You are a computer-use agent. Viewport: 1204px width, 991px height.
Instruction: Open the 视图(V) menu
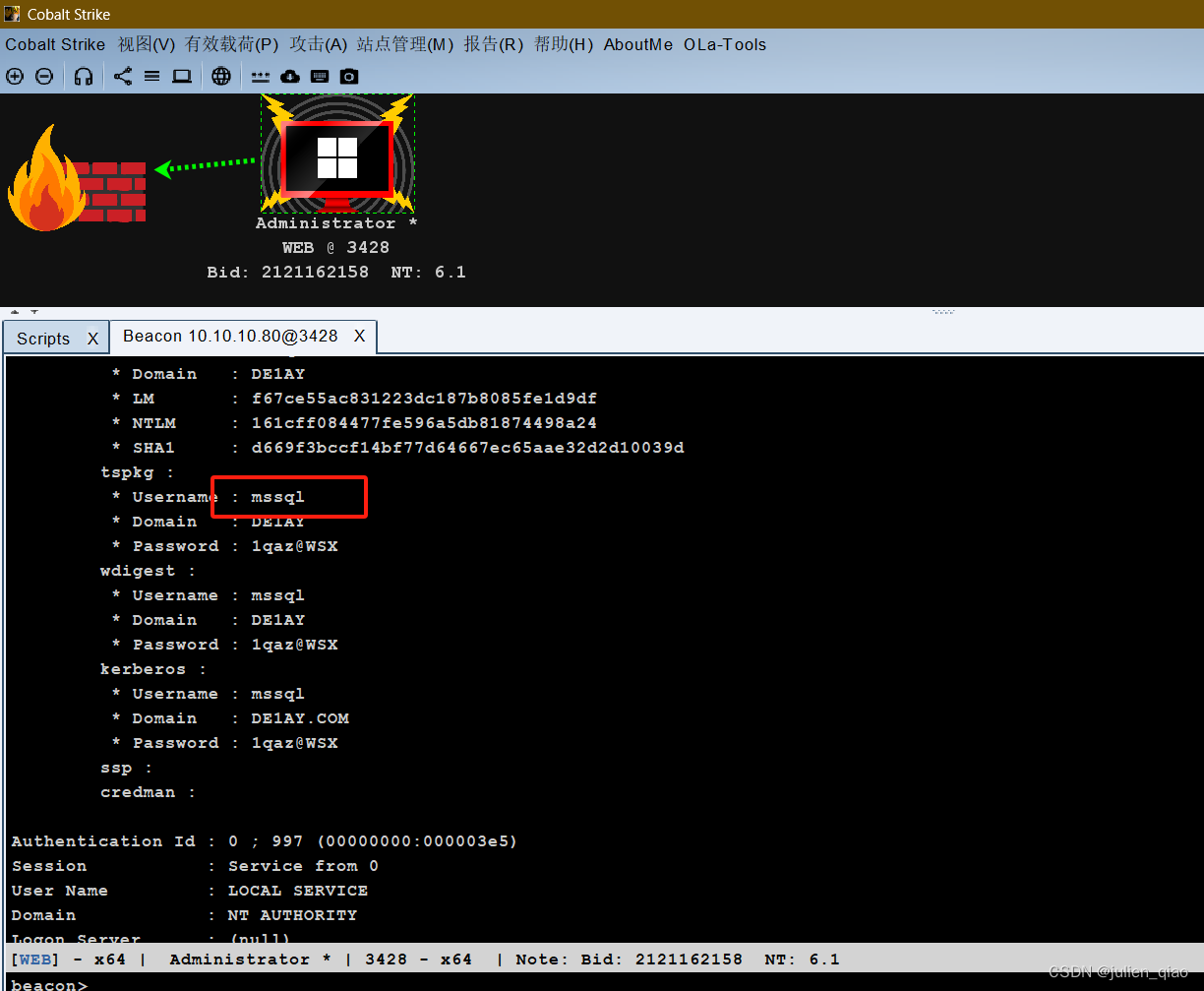click(x=147, y=44)
